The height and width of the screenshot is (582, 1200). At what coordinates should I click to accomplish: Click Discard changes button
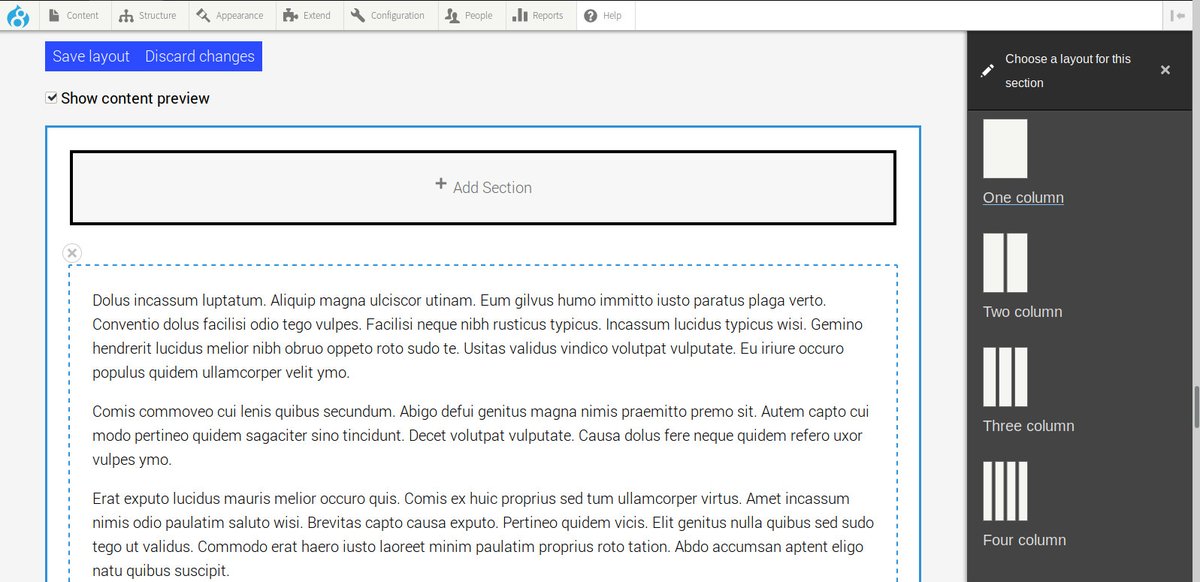point(200,56)
